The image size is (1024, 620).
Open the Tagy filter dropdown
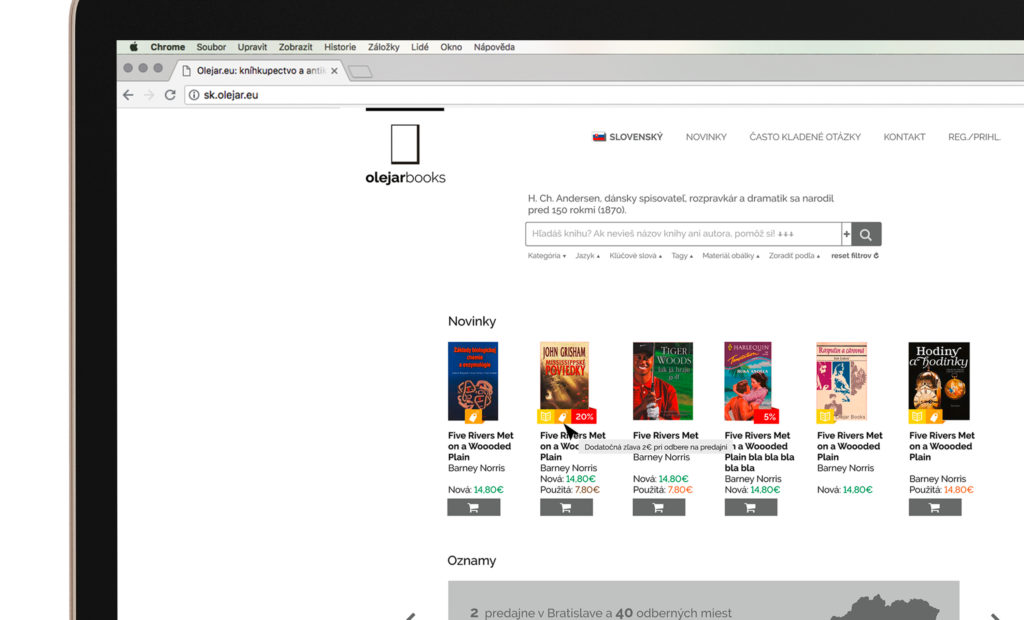point(682,256)
